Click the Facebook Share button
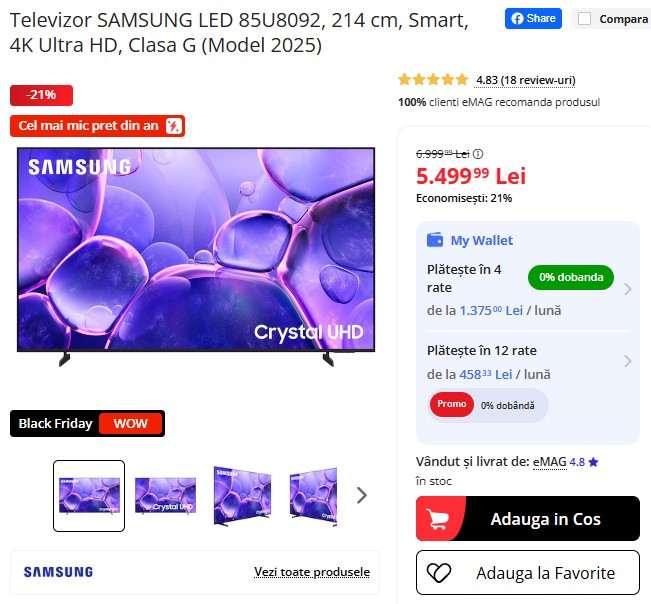Screen dimensions: 651x604 tap(533, 19)
